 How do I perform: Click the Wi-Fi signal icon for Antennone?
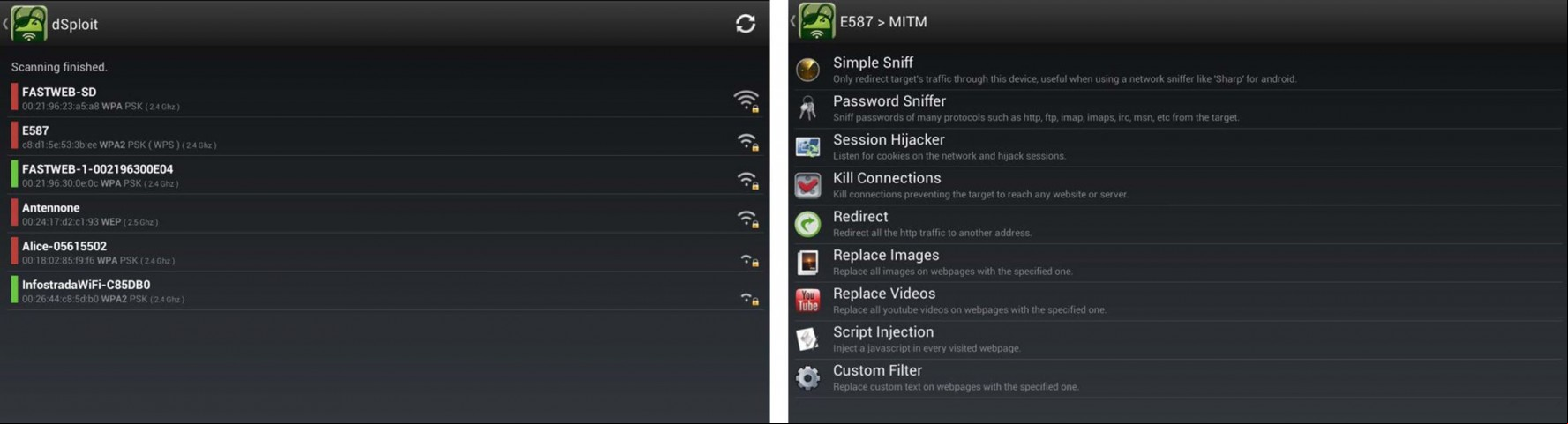pyautogui.click(x=747, y=218)
